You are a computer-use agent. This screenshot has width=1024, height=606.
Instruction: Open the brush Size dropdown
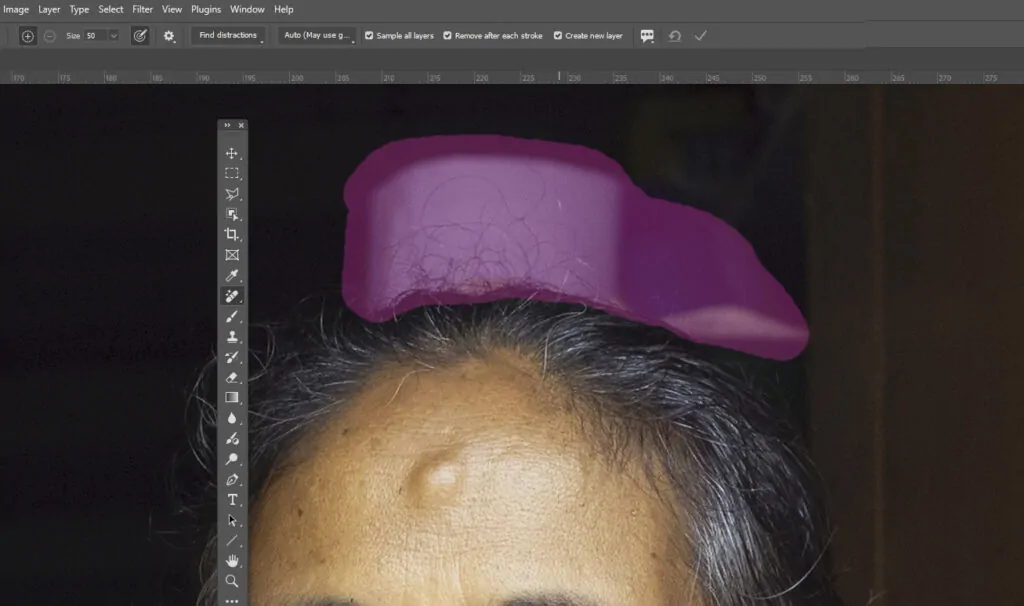(x=113, y=36)
